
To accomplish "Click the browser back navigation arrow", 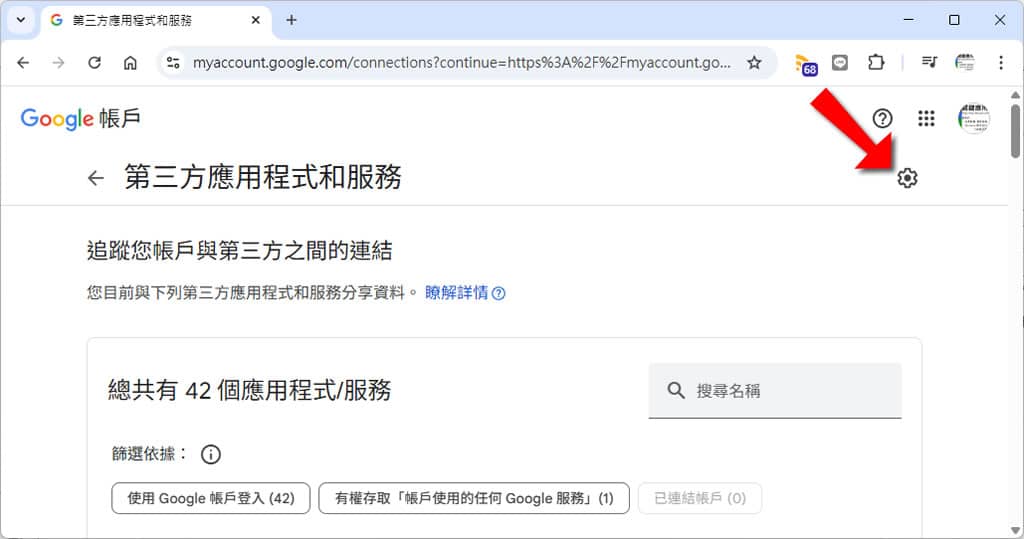I will coord(24,63).
